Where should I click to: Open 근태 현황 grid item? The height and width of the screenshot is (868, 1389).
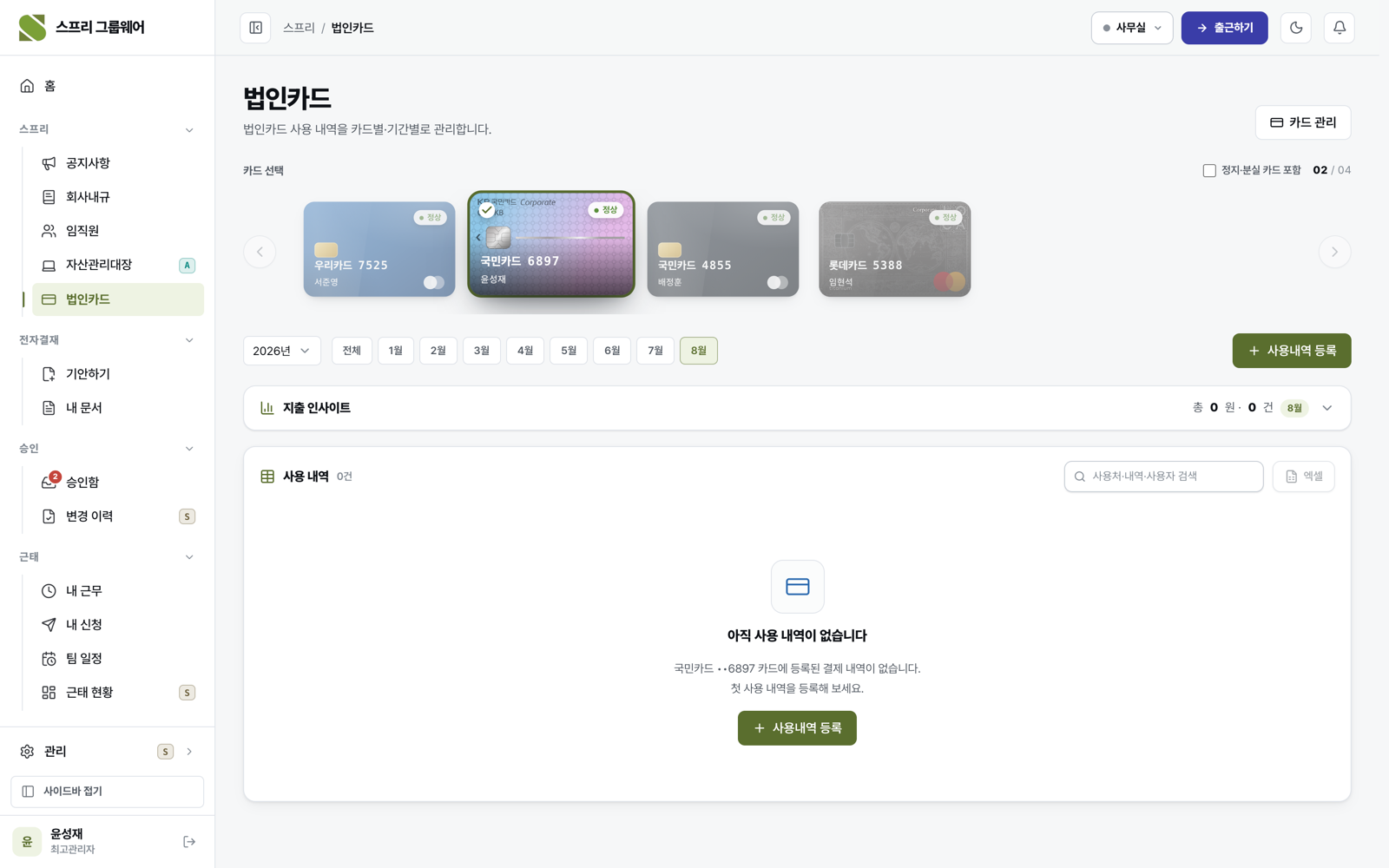click(x=118, y=693)
